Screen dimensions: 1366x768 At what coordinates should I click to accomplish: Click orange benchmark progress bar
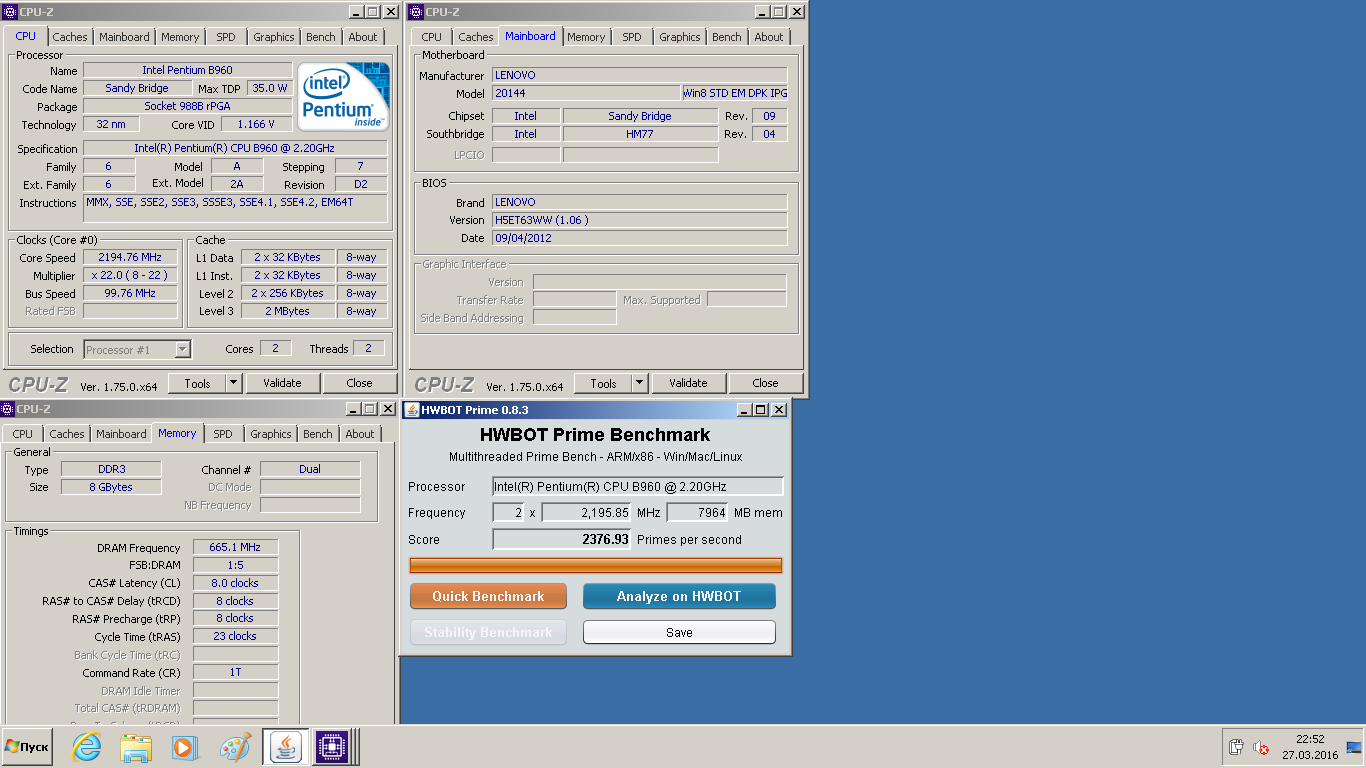[x=596, y=566]
